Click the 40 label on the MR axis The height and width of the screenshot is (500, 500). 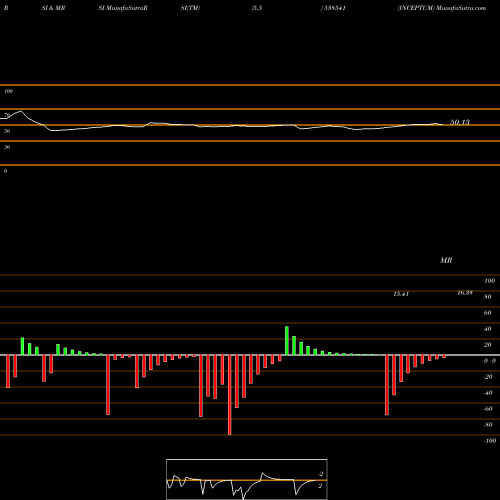(488, 329)
